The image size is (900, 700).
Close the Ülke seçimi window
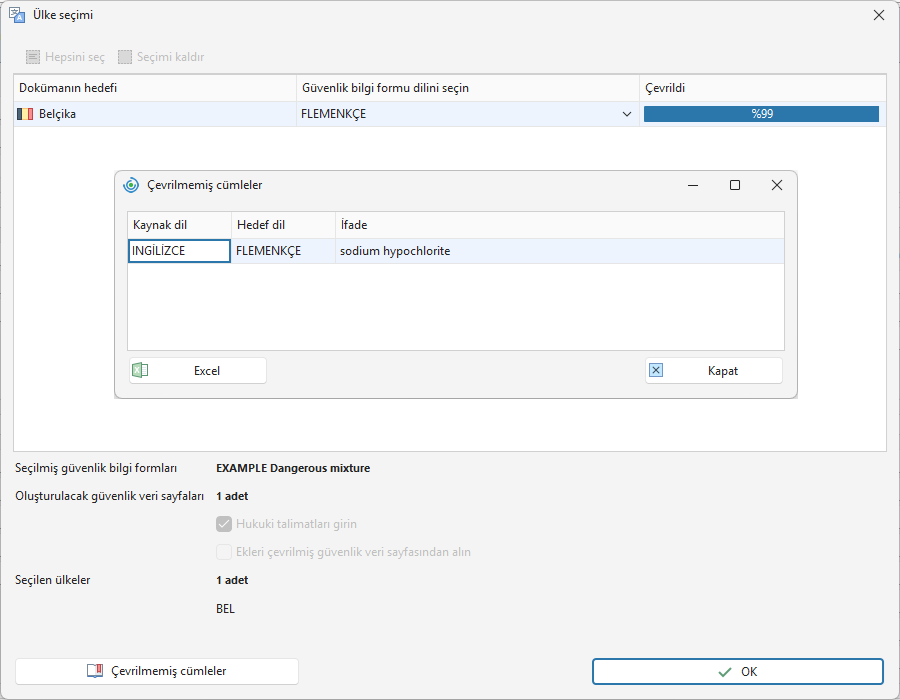pos(879,15)
